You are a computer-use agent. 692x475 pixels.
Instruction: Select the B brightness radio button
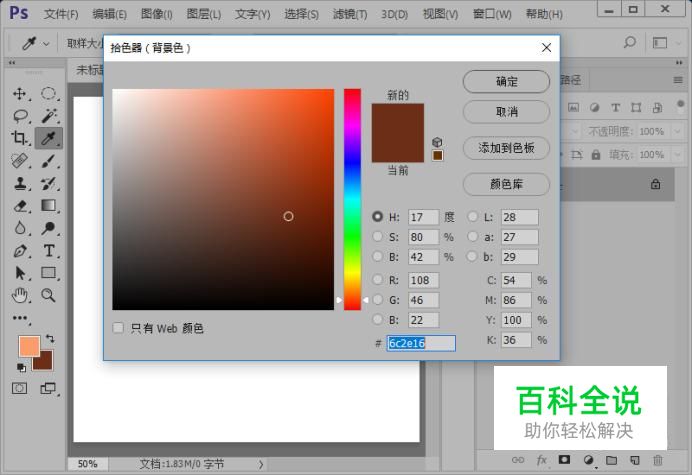click(x=377, y=256)
